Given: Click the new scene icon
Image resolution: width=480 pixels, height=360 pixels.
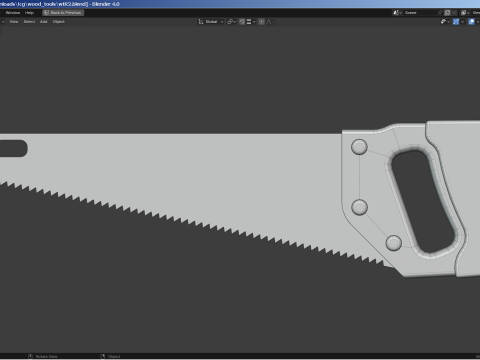Looking at the screenshot, I should click(448, 13).
